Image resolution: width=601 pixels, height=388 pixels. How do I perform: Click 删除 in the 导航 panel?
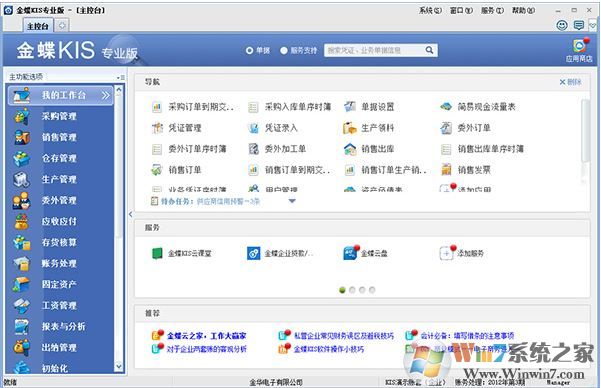[570, 82]
